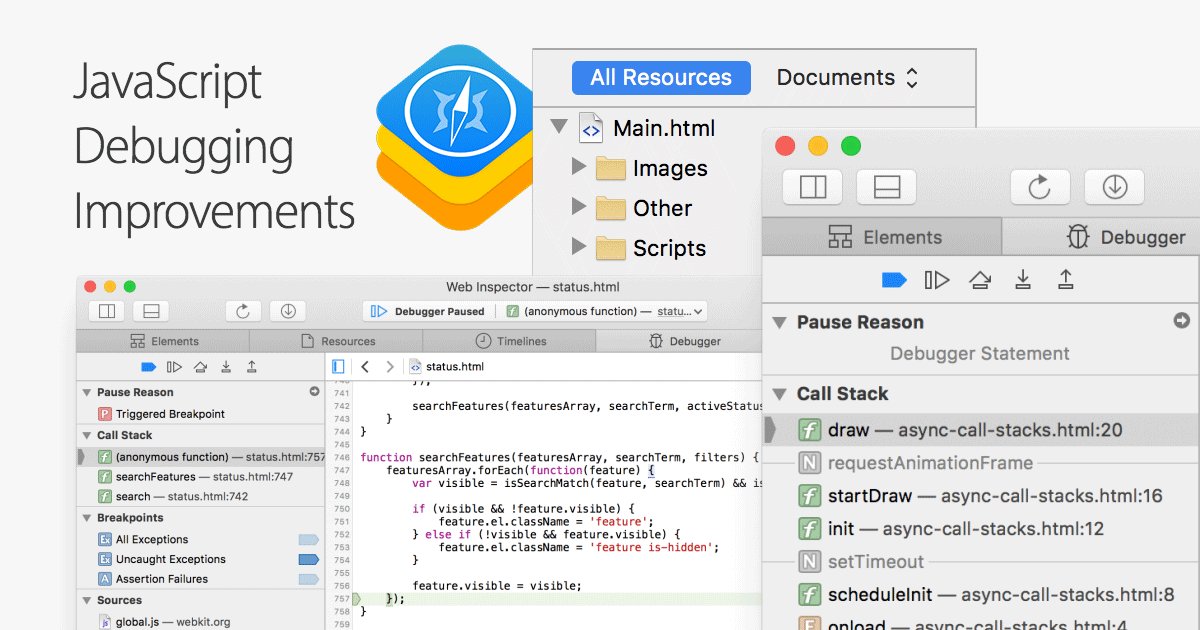Toggle the Assertion Failures breakpoint marker
This screenshot has height=630, width=1200.
click(x=308, y=579)
